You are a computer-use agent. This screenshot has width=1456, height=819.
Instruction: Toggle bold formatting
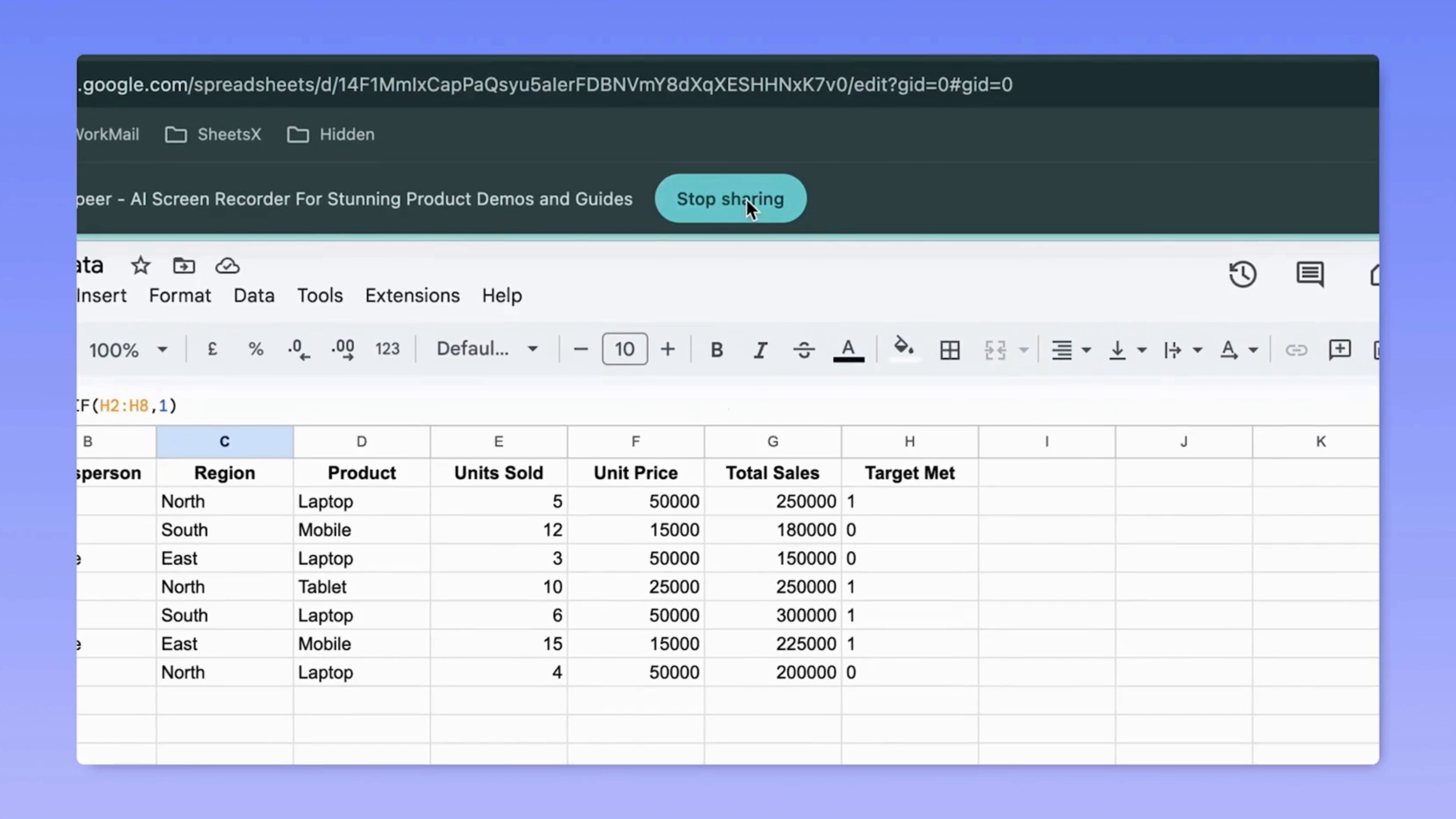click(716, 349)
